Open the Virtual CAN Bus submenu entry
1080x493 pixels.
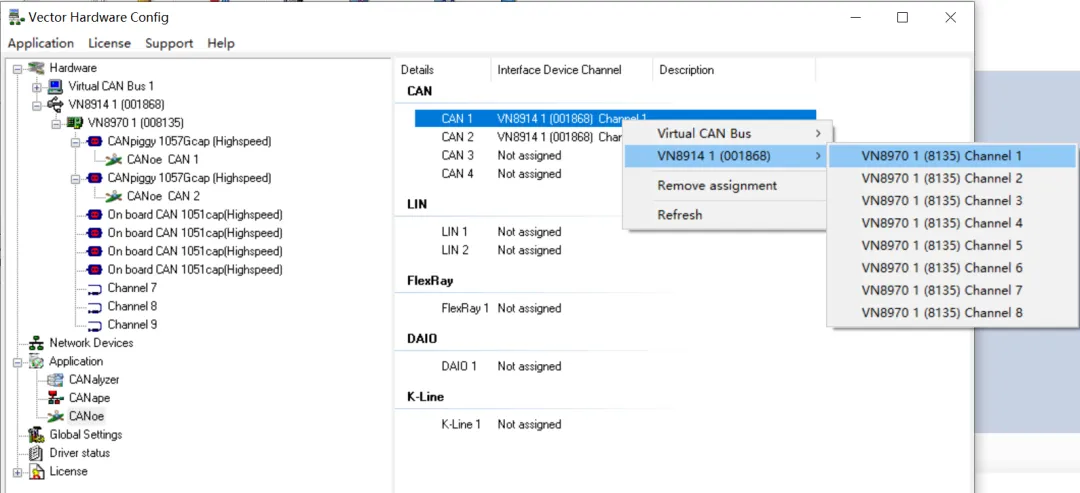point(727,134)
